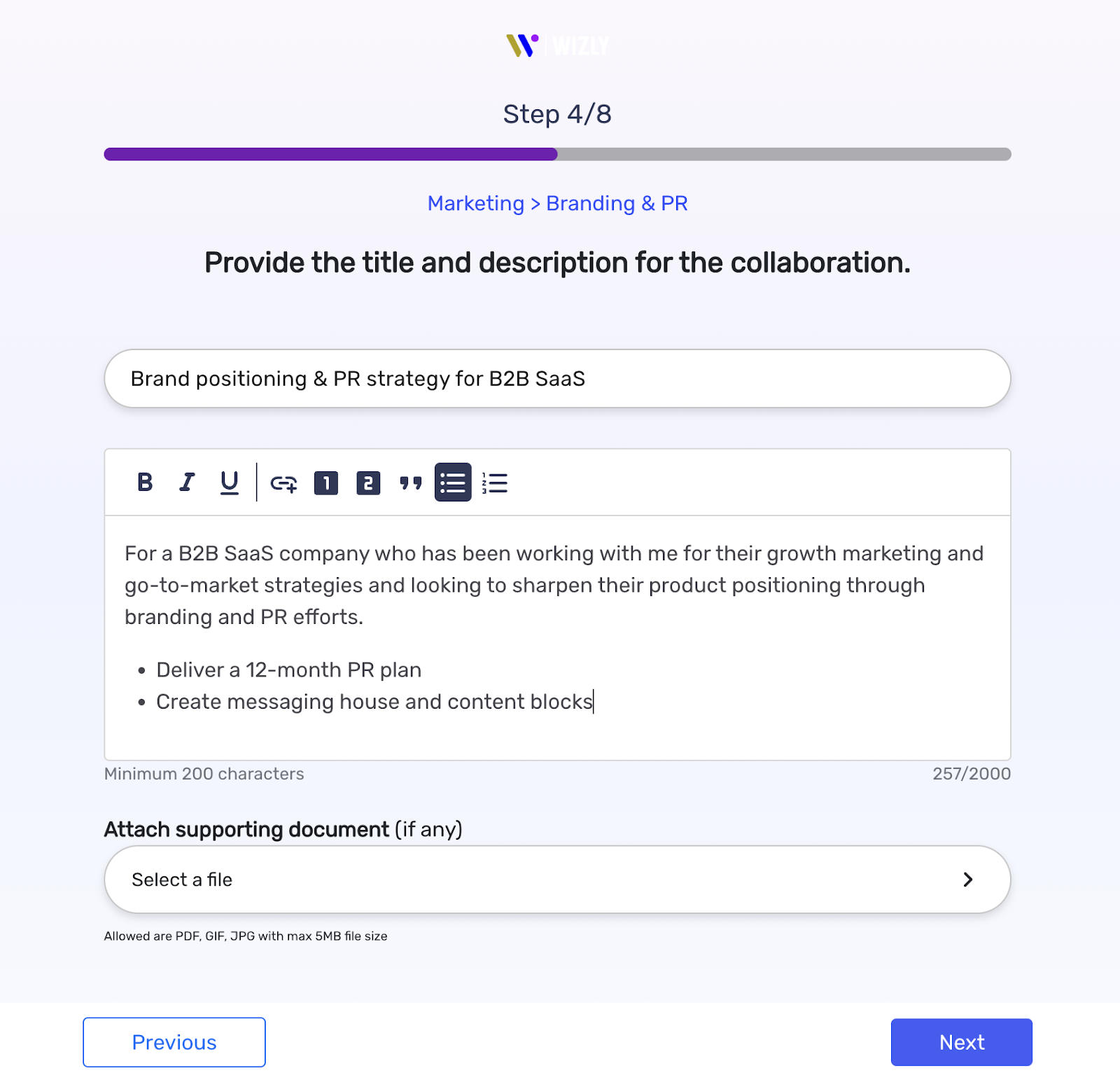Apply Heading 1 style
This screenshot has height=1082, width=1120.
point(326,483)
